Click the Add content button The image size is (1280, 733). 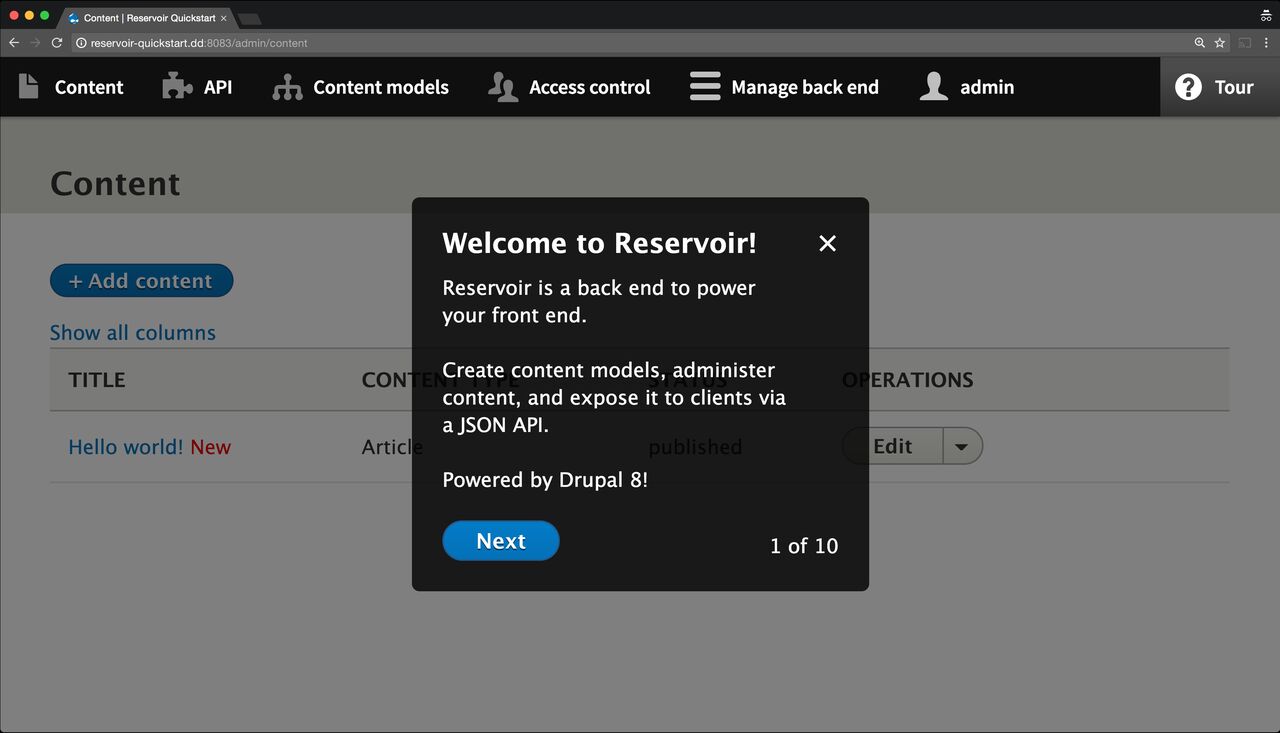point(141,280)
